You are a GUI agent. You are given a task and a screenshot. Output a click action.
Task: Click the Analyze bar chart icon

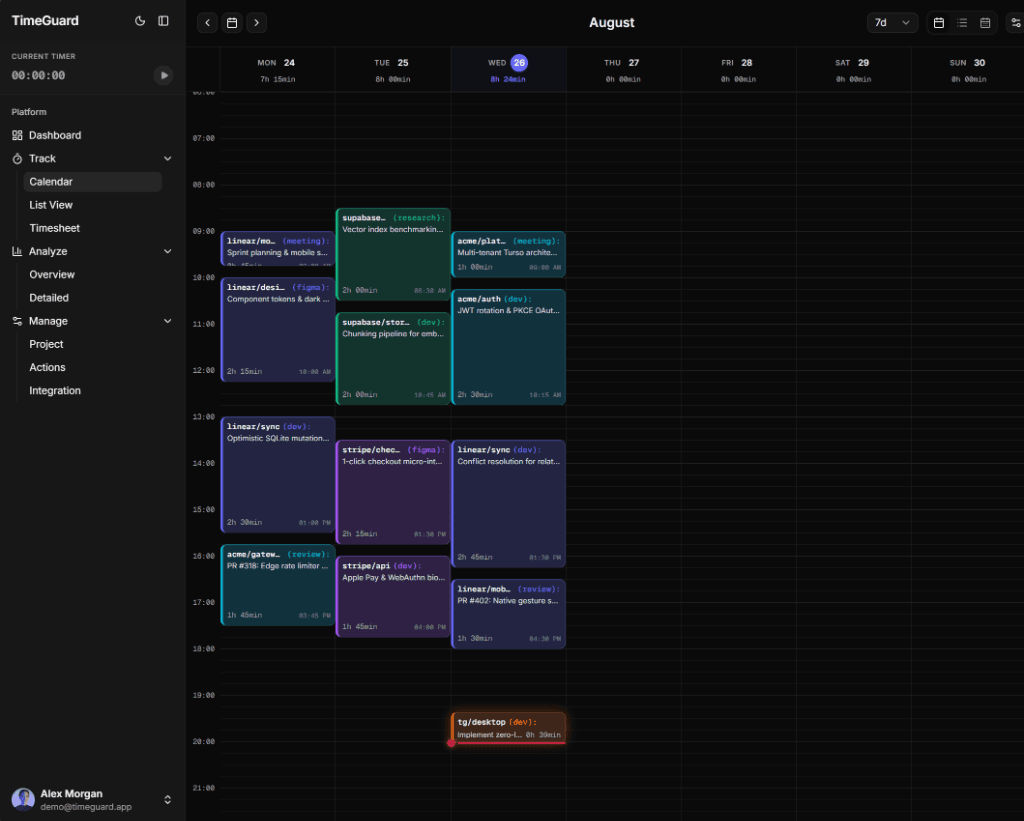(17, 251)
